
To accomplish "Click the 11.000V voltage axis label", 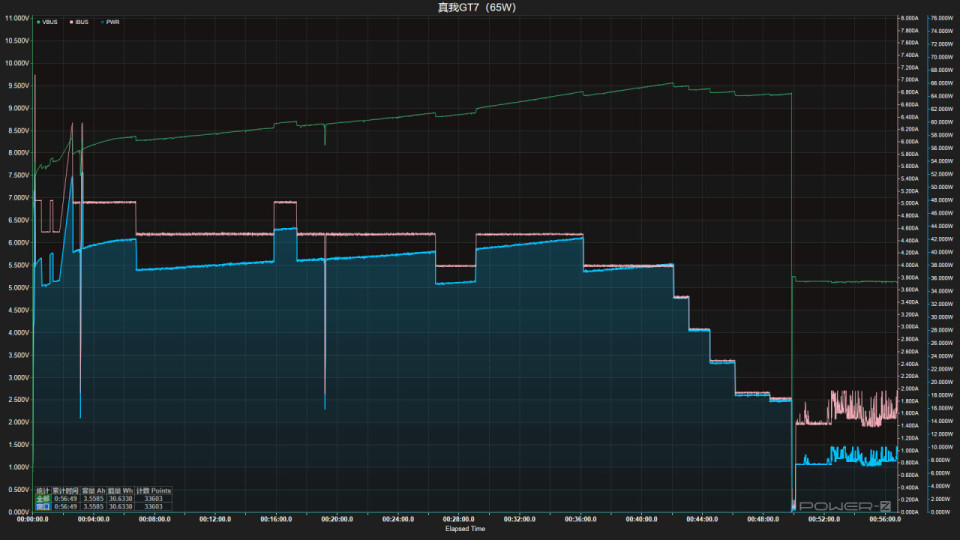I will coord(17,18).
